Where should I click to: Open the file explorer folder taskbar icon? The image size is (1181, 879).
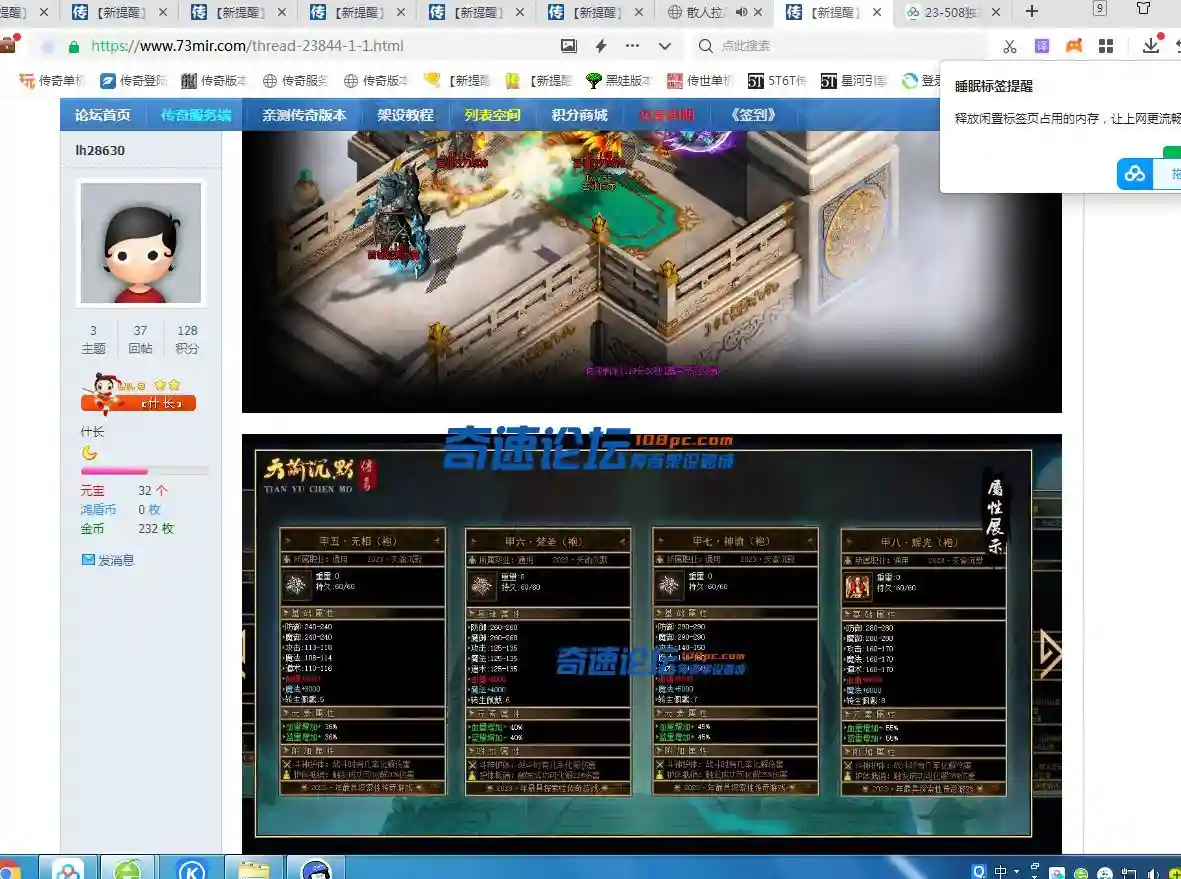click(x=254, y=869)
